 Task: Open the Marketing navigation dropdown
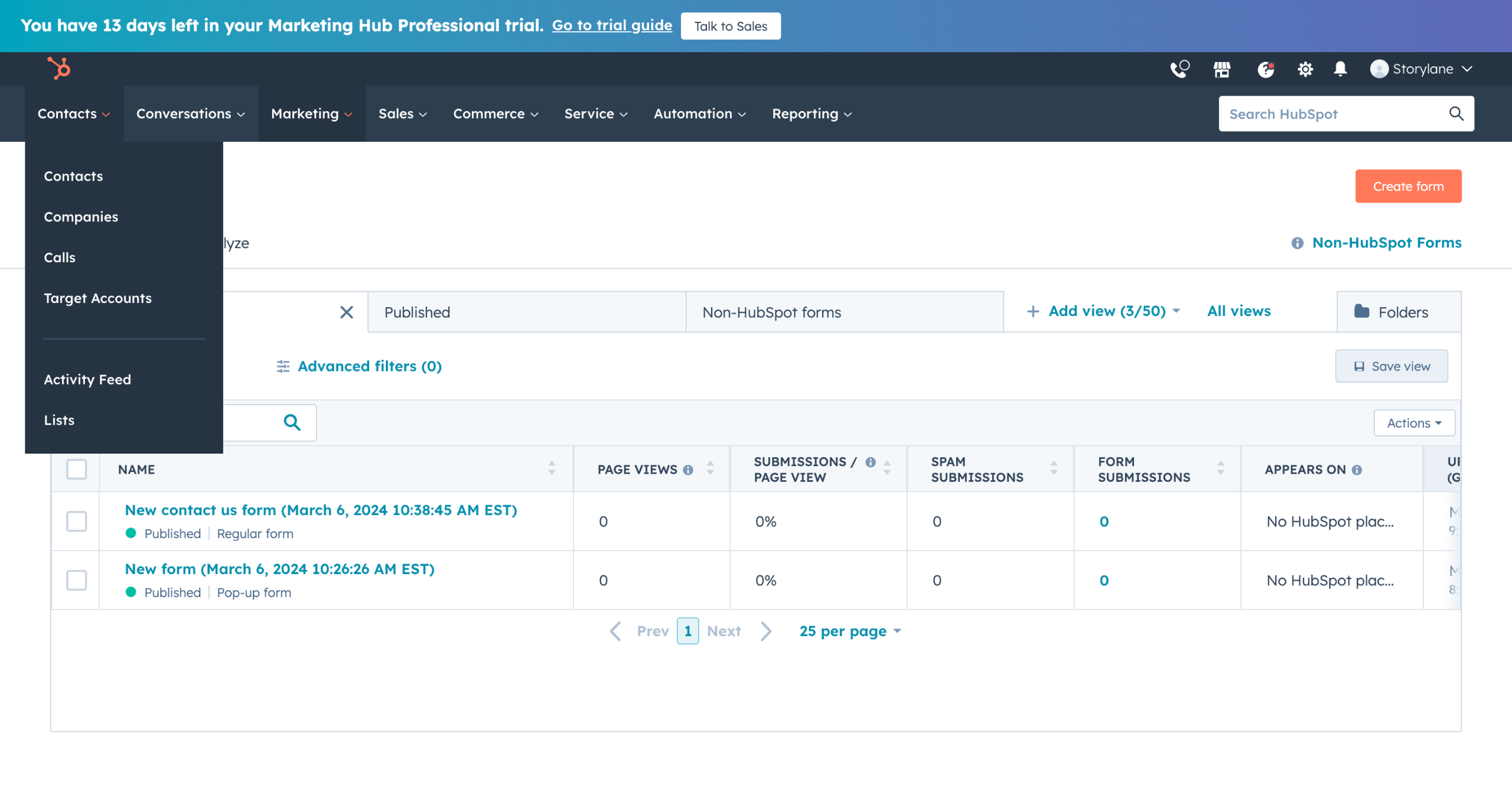pos(311,113)
